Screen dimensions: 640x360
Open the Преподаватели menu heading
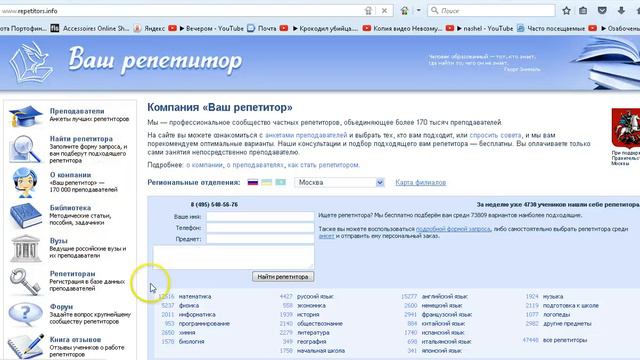pos(77,111)
